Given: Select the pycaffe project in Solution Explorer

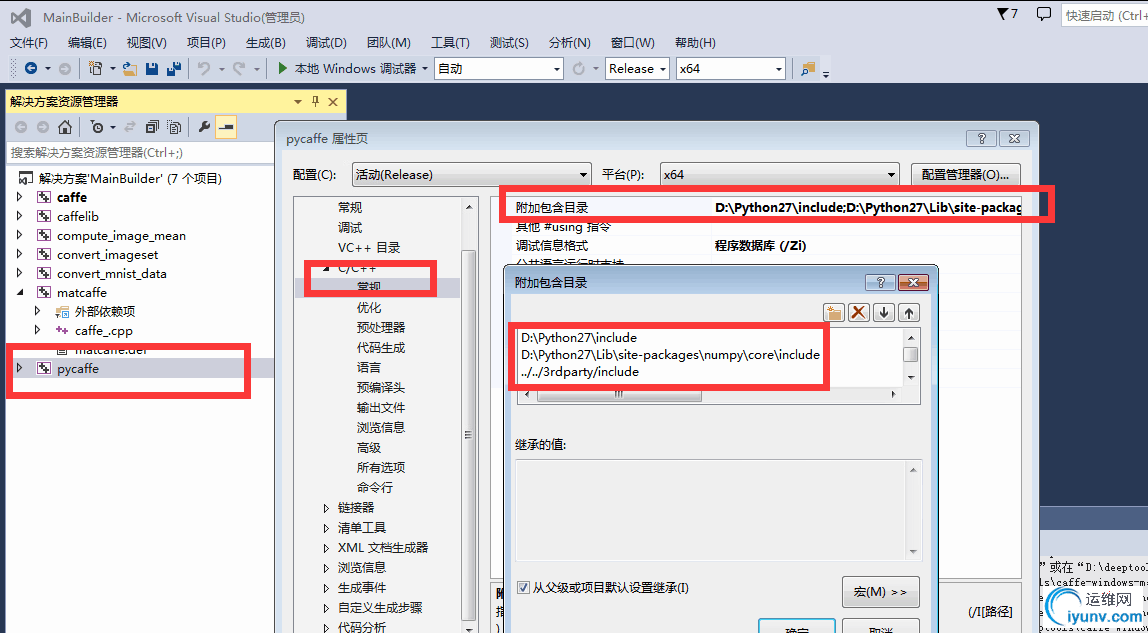Looking at the screenshot, I should pyautogui.click(x=78, y=368).
